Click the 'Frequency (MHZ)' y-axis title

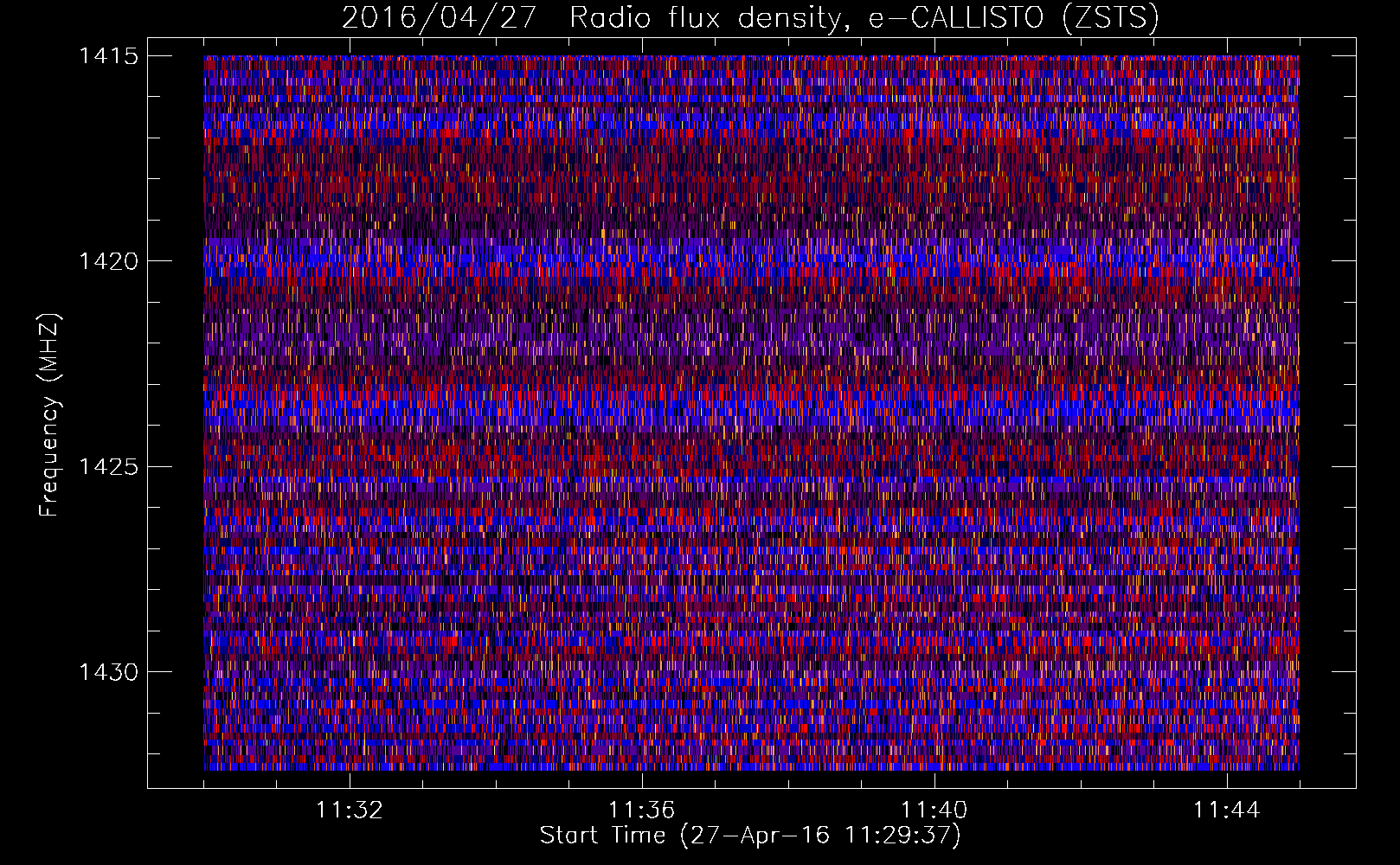(x=50, y=415)
